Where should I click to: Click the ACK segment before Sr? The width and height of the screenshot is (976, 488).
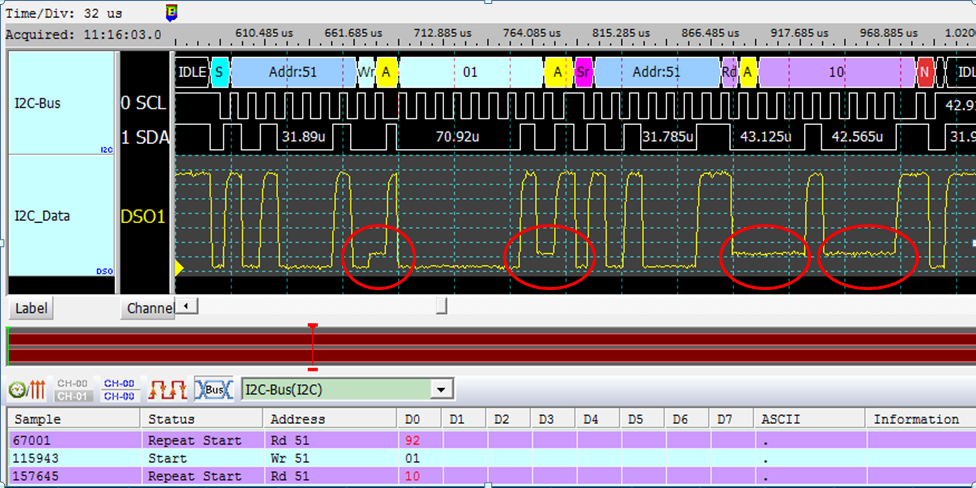(558, 72)
